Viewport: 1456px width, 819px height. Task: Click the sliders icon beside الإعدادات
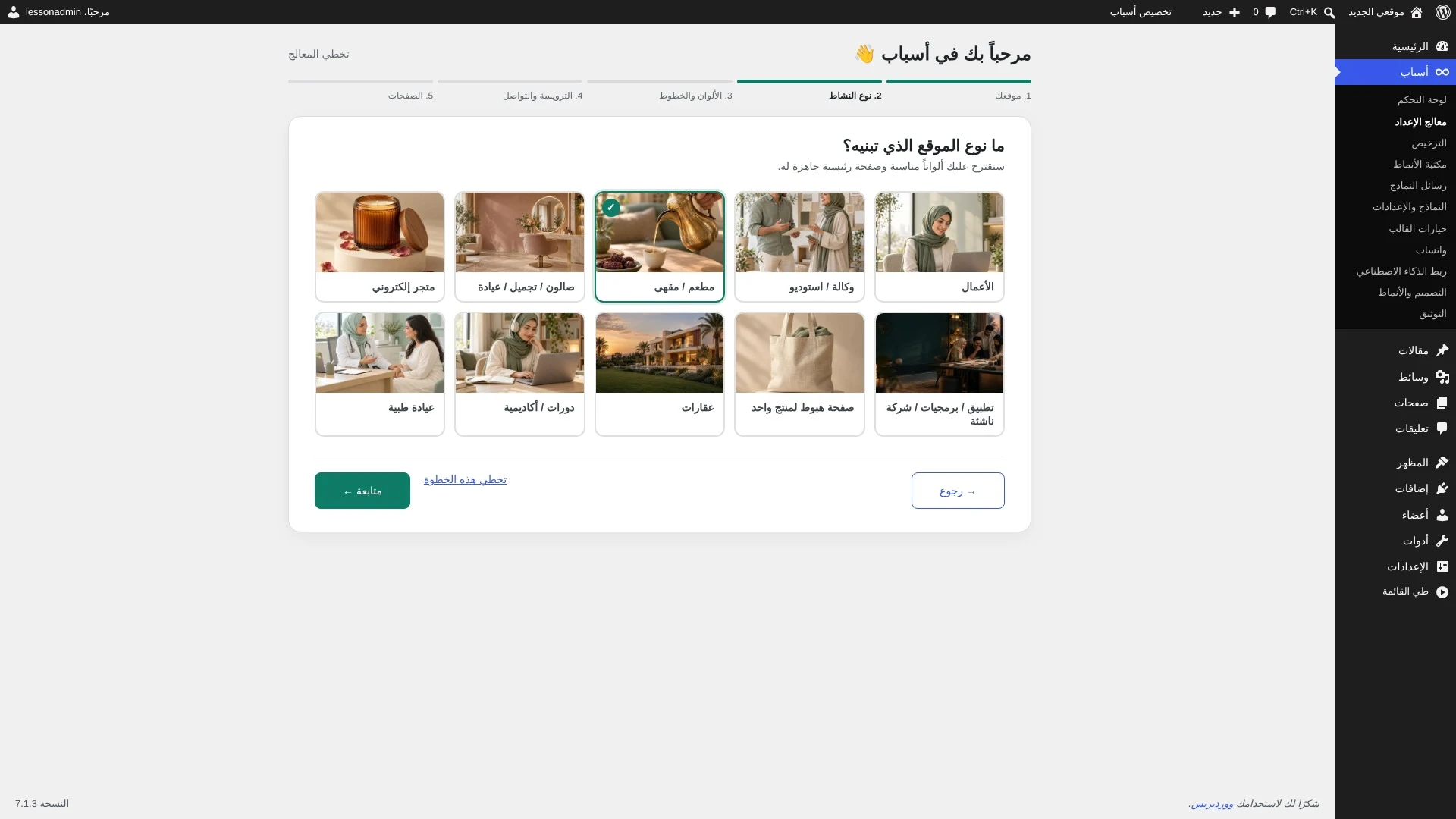(x=1442, y=566)
